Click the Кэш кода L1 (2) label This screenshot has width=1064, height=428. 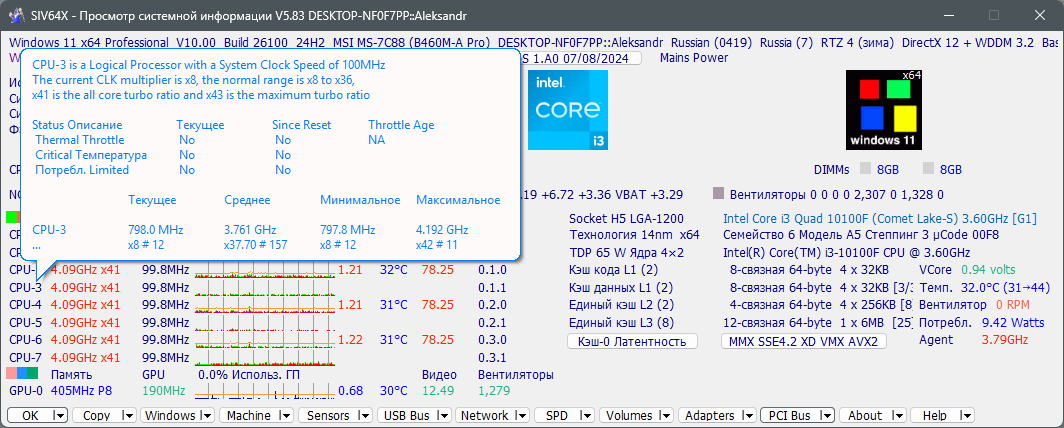point(613,270)
